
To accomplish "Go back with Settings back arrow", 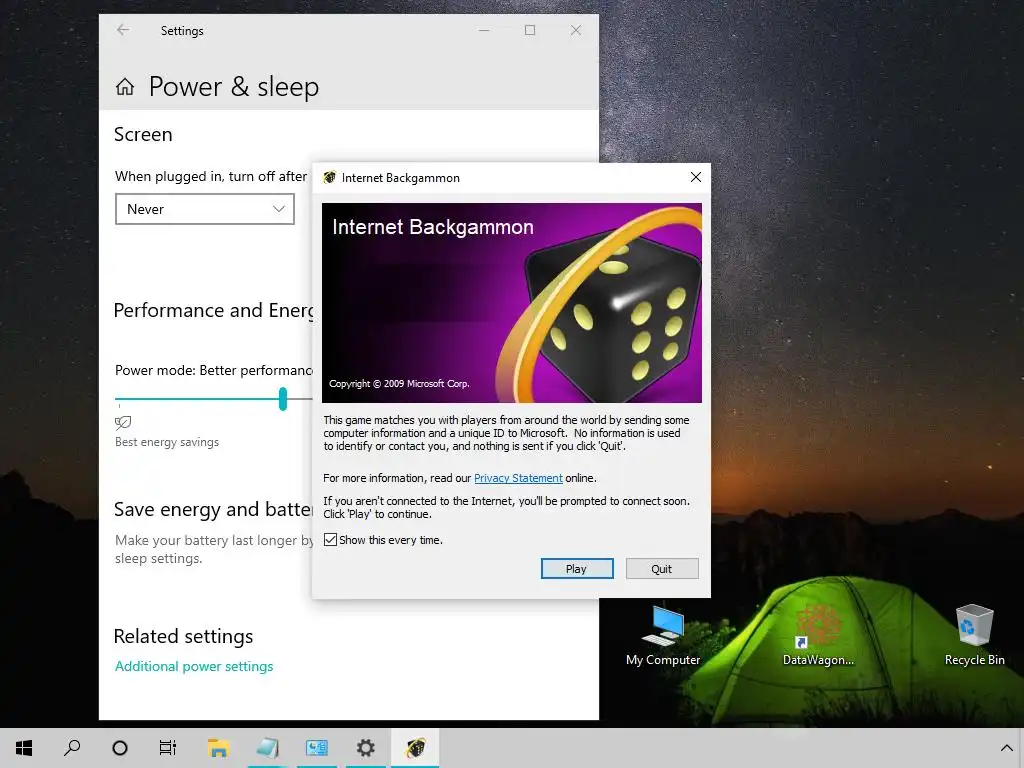I will point(123,30).
